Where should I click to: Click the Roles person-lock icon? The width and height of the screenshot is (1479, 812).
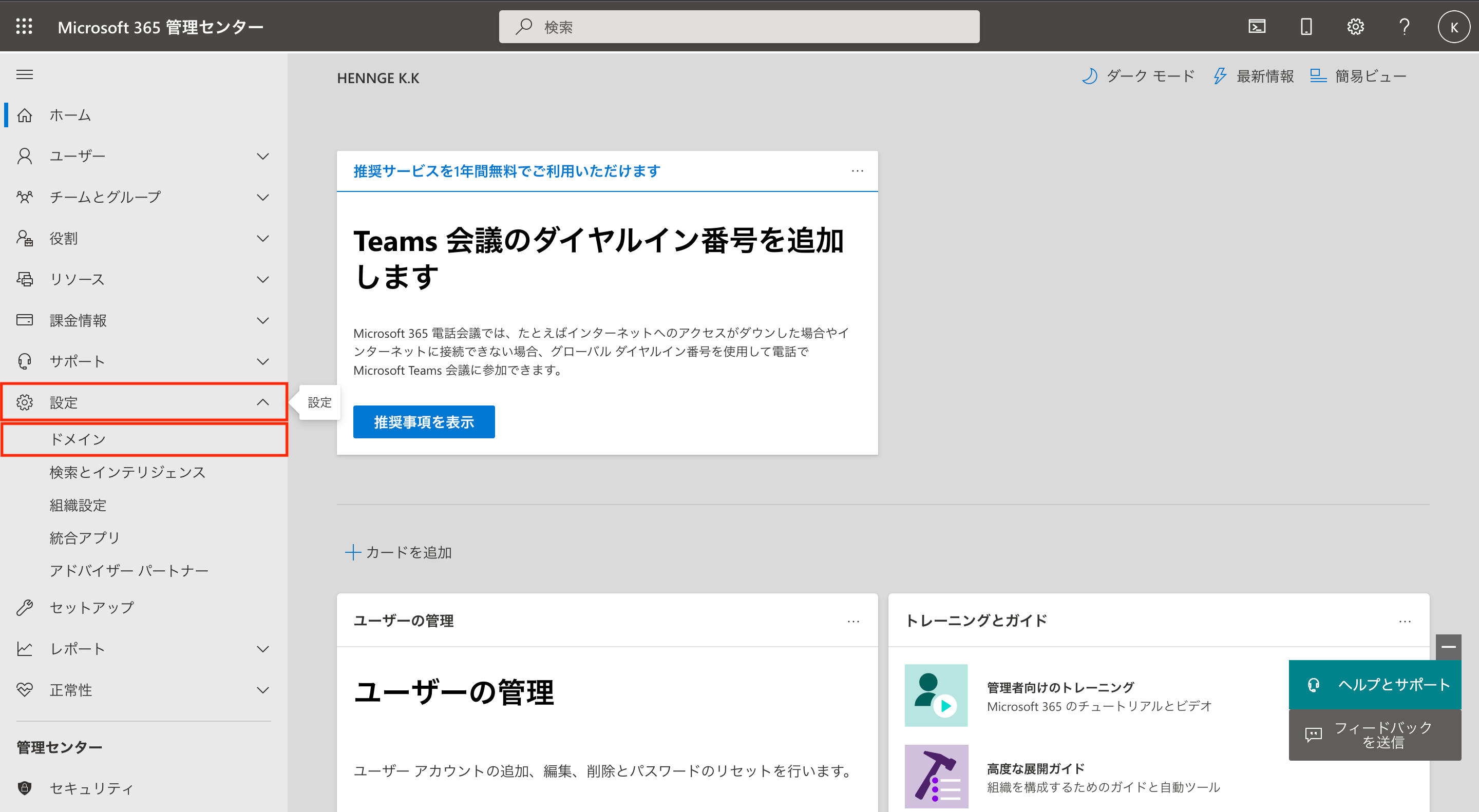tap(24, 238)
